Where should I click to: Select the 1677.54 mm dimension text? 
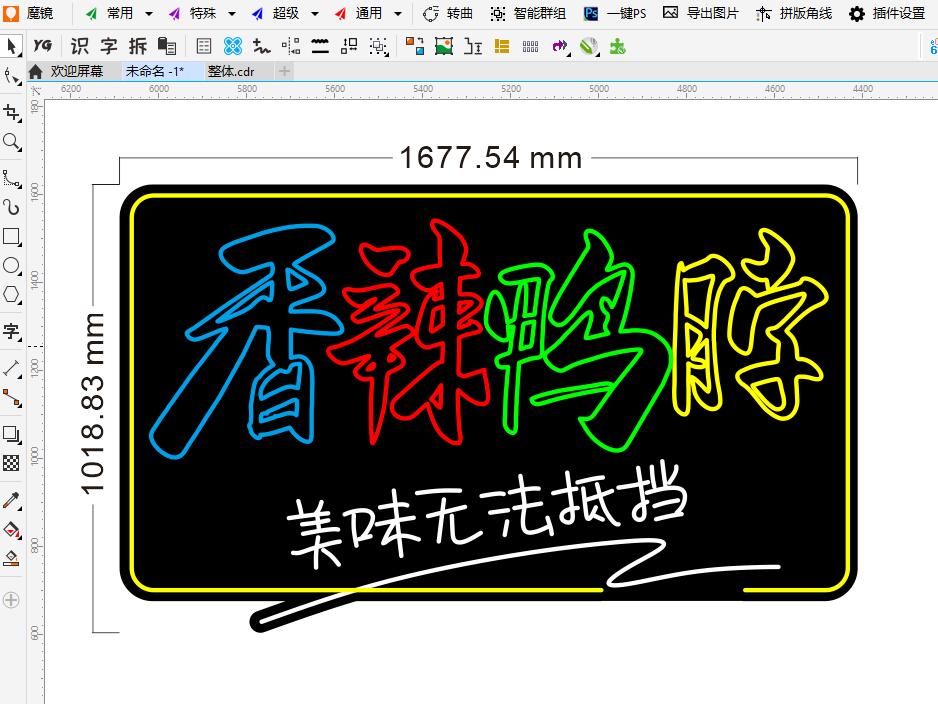point(491,158)
